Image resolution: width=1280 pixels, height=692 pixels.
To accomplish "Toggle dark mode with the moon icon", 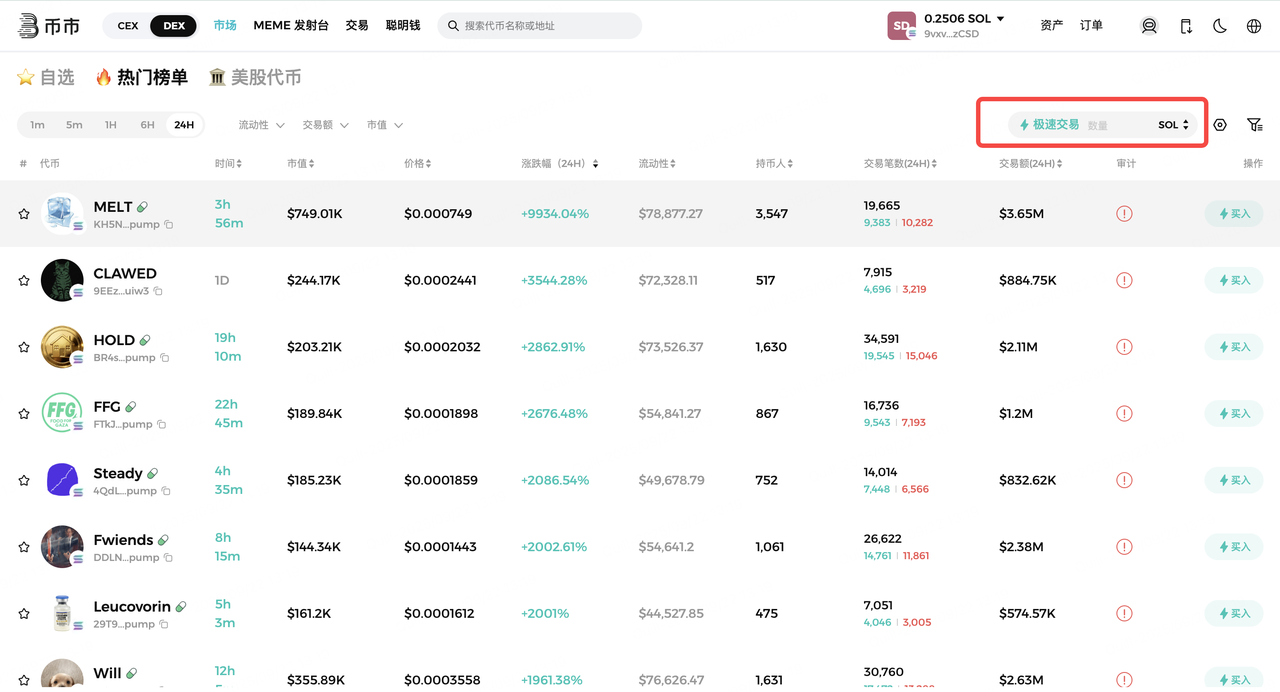I will click(x=1220, y=26).
